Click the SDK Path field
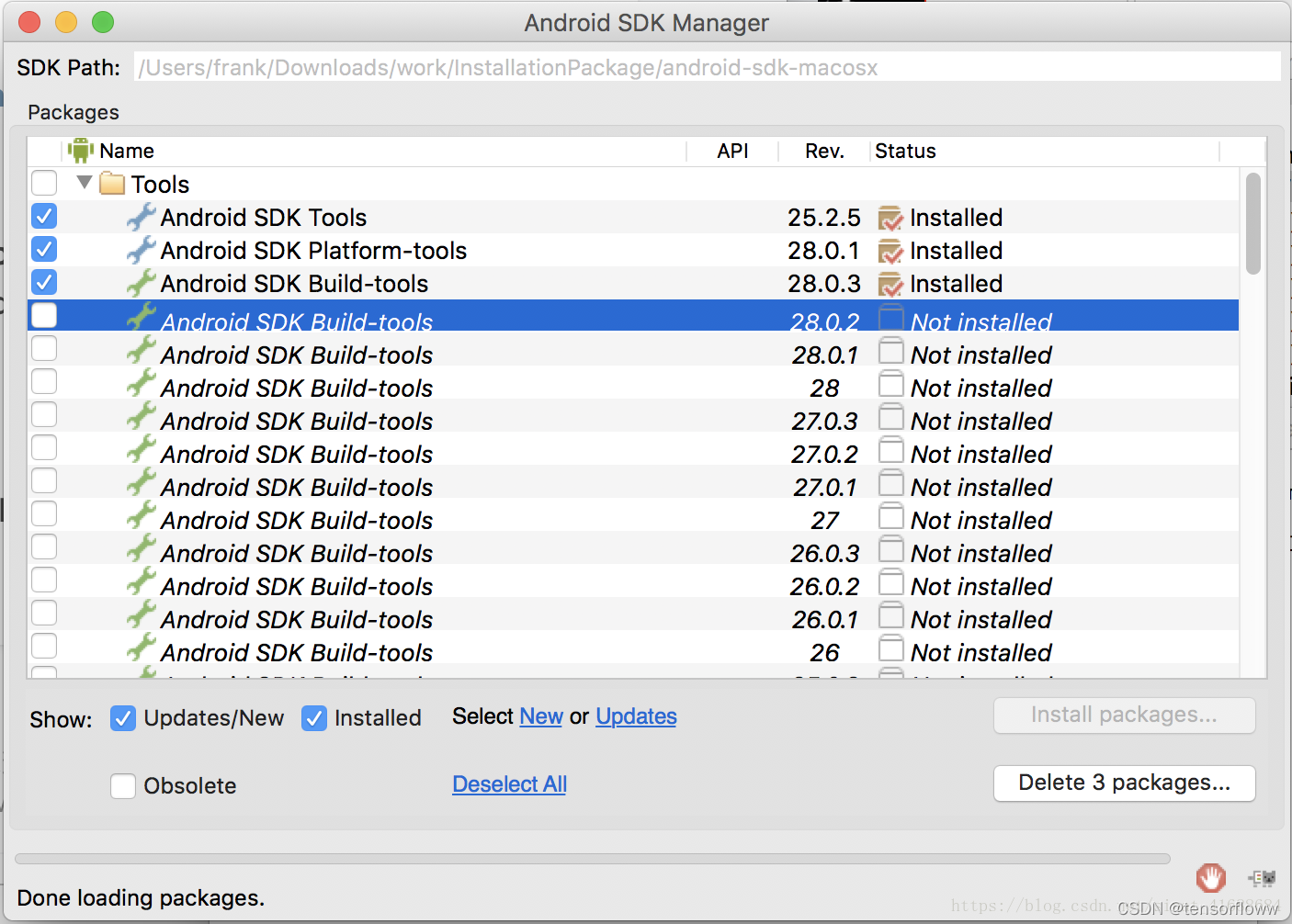1292x924 pixels. (x=708, y=67)
